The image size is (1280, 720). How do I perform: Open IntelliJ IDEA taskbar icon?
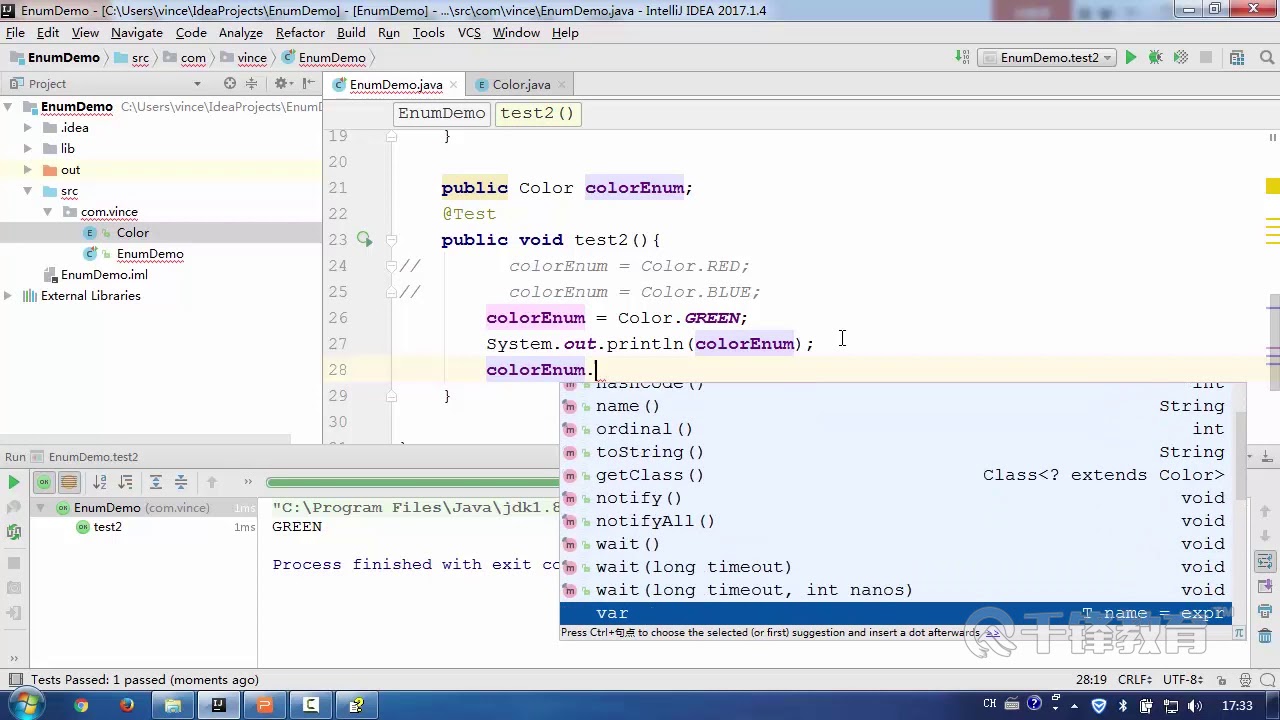(x=218, y=705)
